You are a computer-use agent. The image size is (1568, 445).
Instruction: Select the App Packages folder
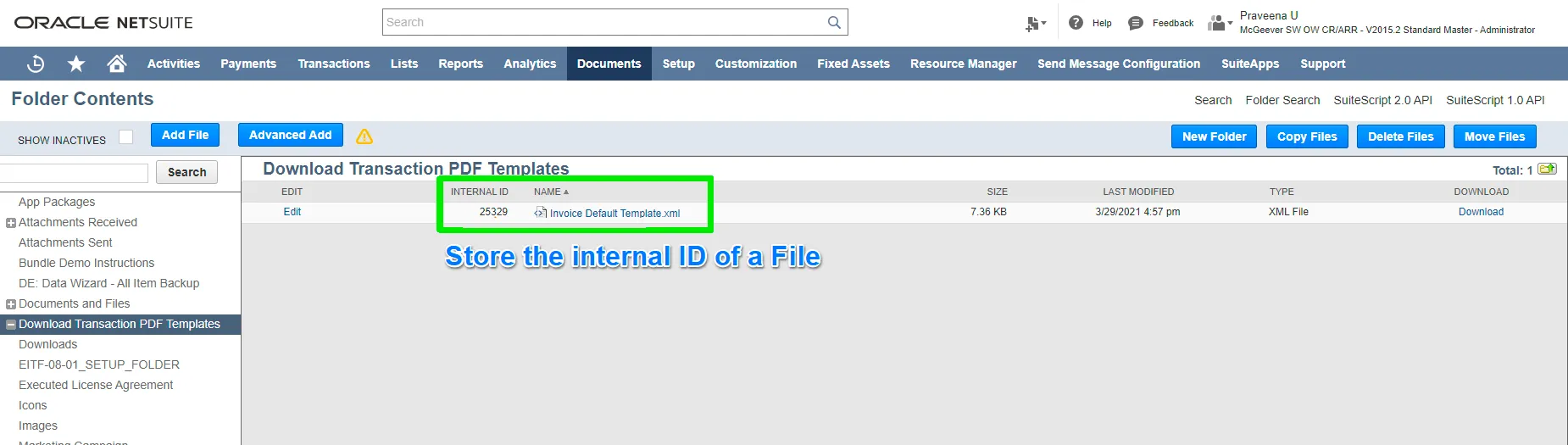click(57, 202)
